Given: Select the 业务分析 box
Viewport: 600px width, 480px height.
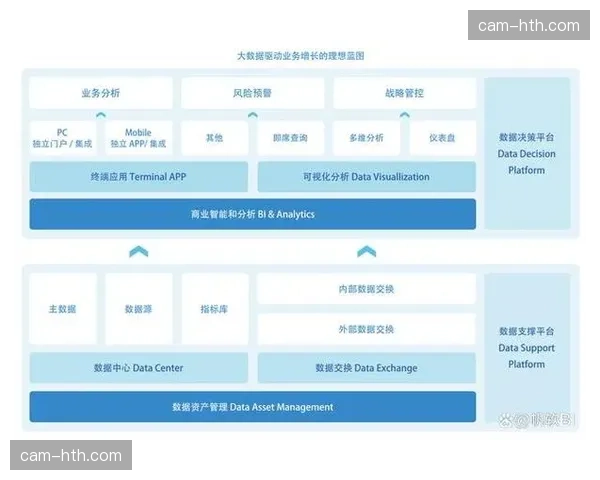Looking at the screenshot, I should point(101,93).
